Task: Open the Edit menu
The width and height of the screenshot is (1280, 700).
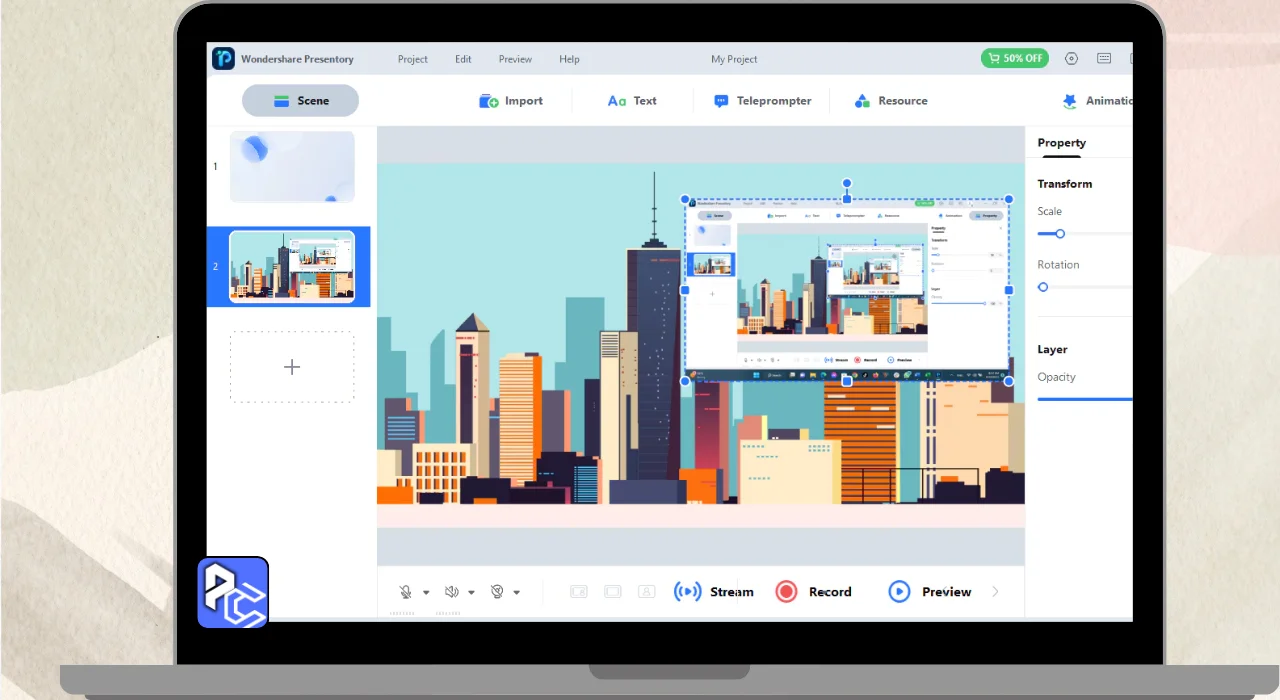Action: [x=463, y=59]
